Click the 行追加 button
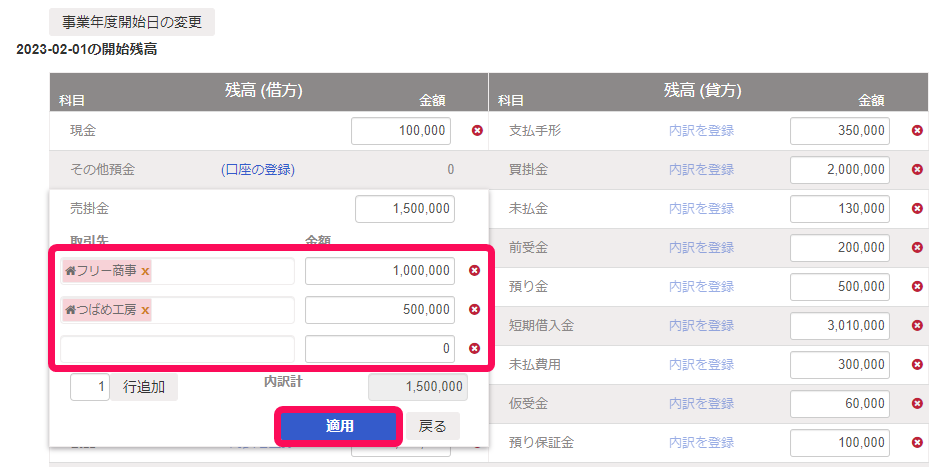The height and width of the screenshot is (467, 939). [144, 387]
